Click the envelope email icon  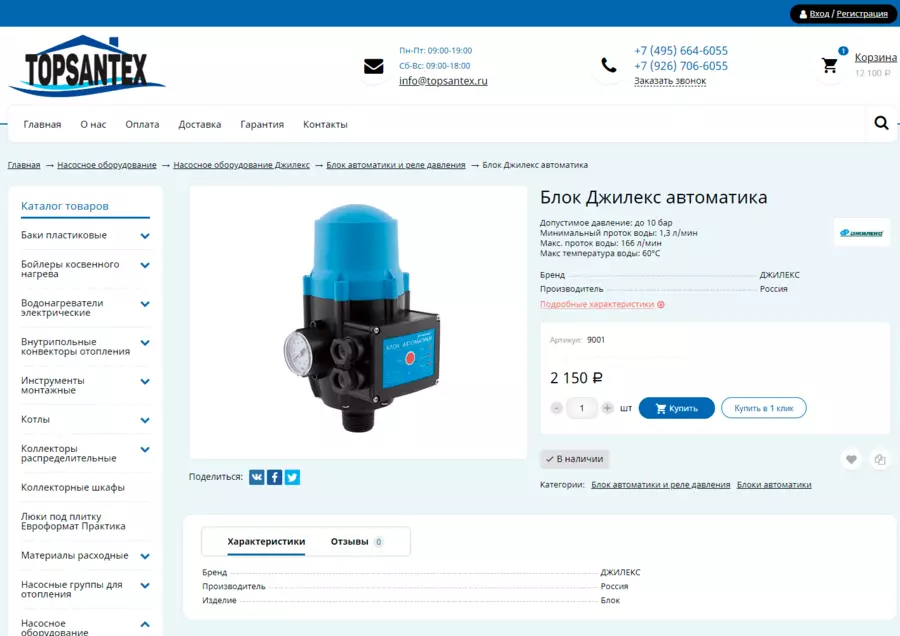pos(374,66)
